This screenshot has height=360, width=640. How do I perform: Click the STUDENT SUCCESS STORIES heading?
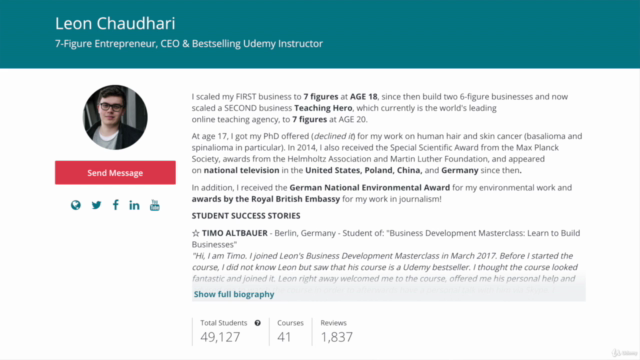coord(246,216)
